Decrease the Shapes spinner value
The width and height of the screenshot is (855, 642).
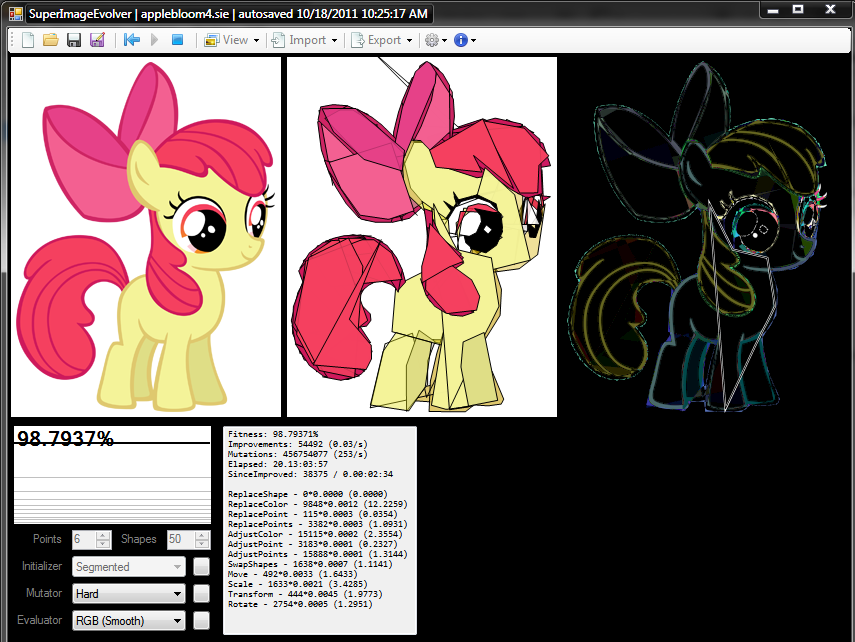[202, 544]
